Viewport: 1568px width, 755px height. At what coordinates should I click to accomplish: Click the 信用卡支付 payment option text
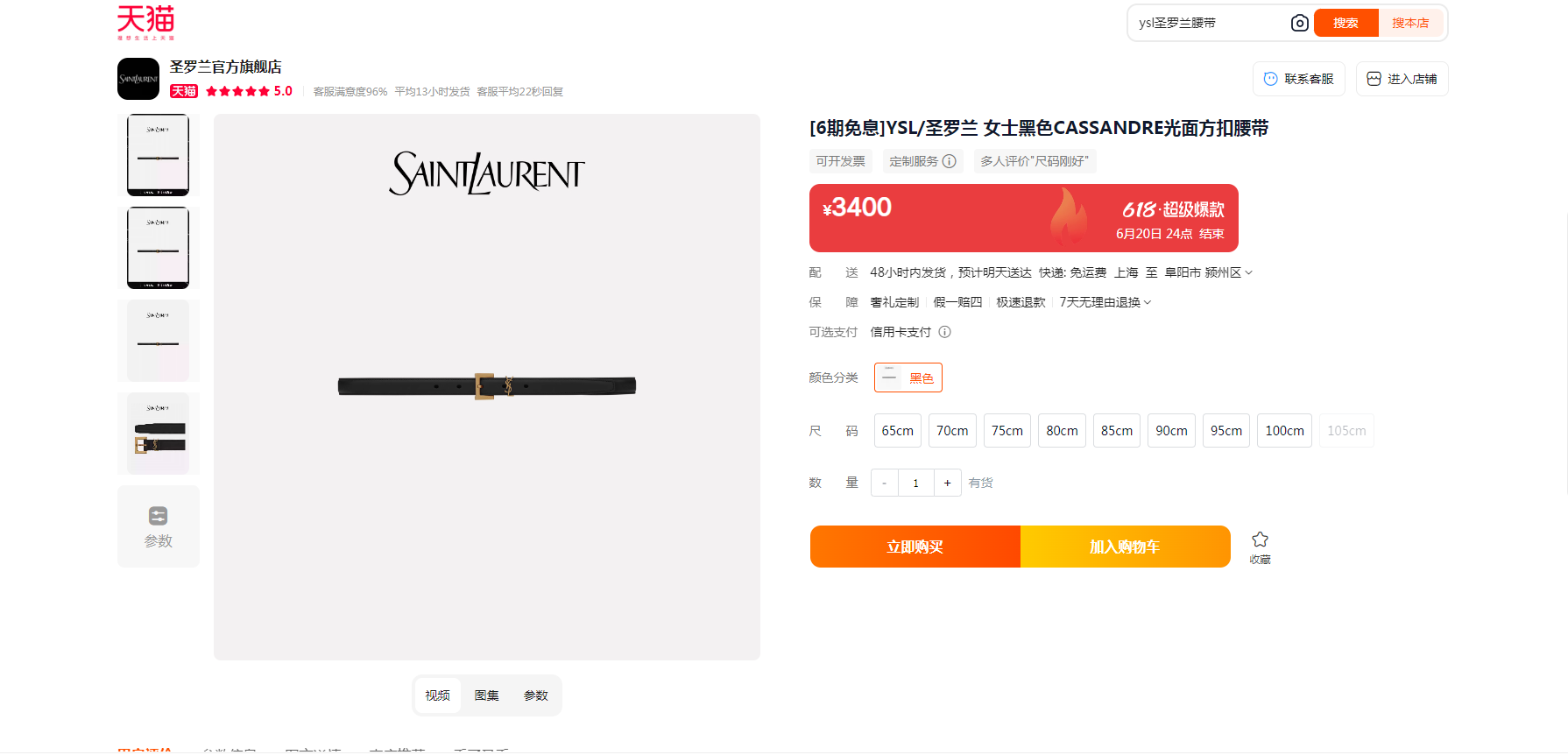(901, 332)
